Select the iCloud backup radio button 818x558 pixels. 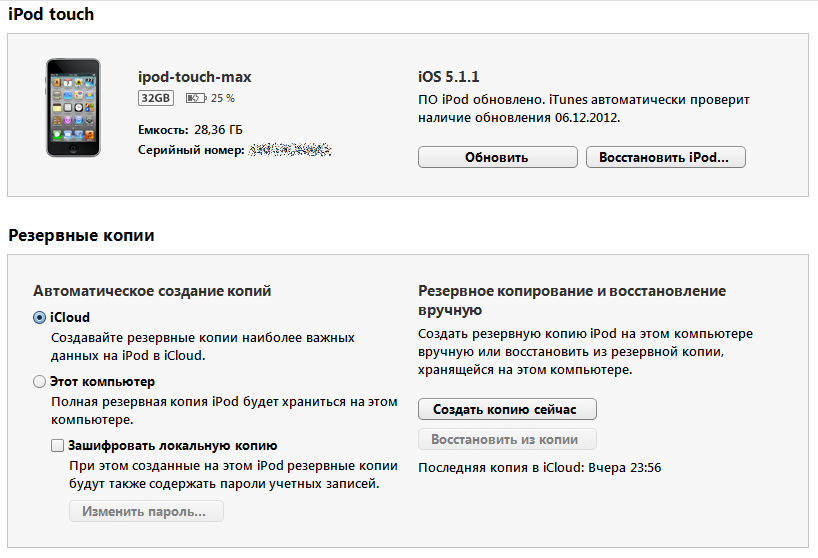click(x=39, y=318)
